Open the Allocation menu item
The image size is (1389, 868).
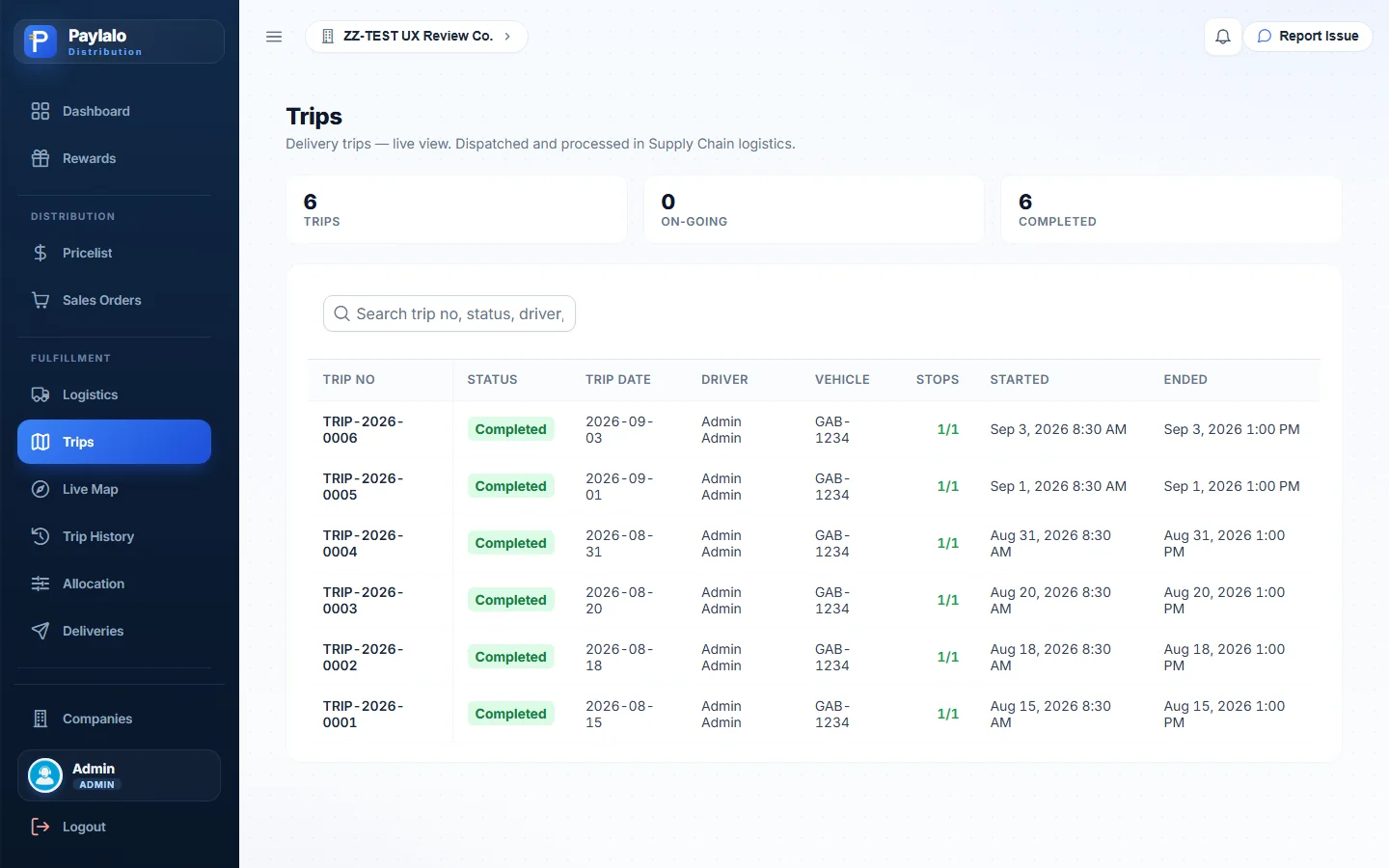click(114, 583)
